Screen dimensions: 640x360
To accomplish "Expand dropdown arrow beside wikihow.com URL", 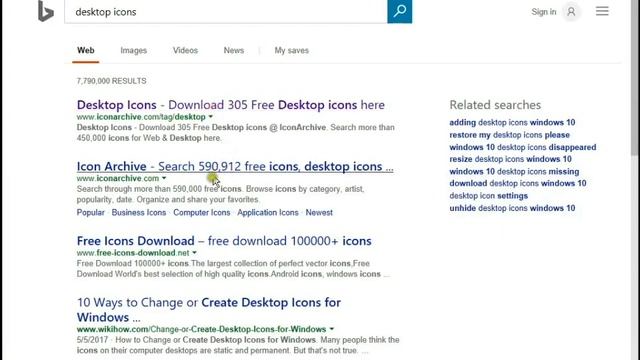I will [331, 329].
